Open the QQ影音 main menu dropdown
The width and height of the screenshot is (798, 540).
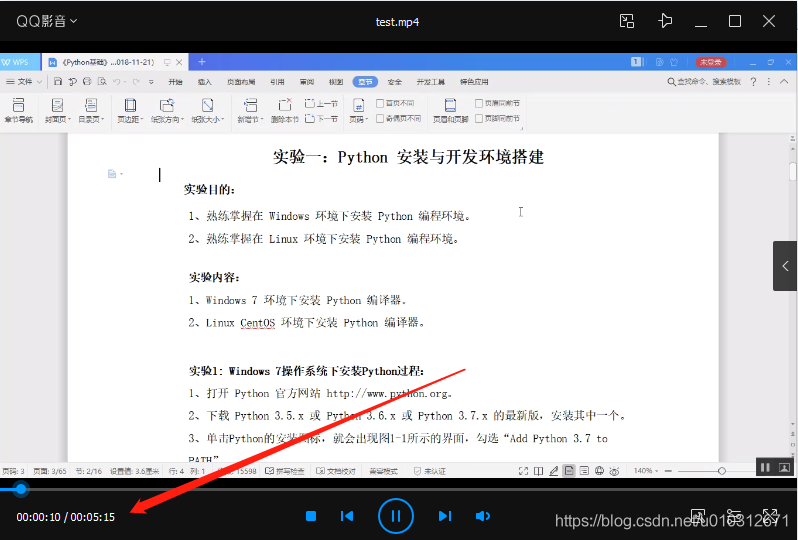(47, 21)
